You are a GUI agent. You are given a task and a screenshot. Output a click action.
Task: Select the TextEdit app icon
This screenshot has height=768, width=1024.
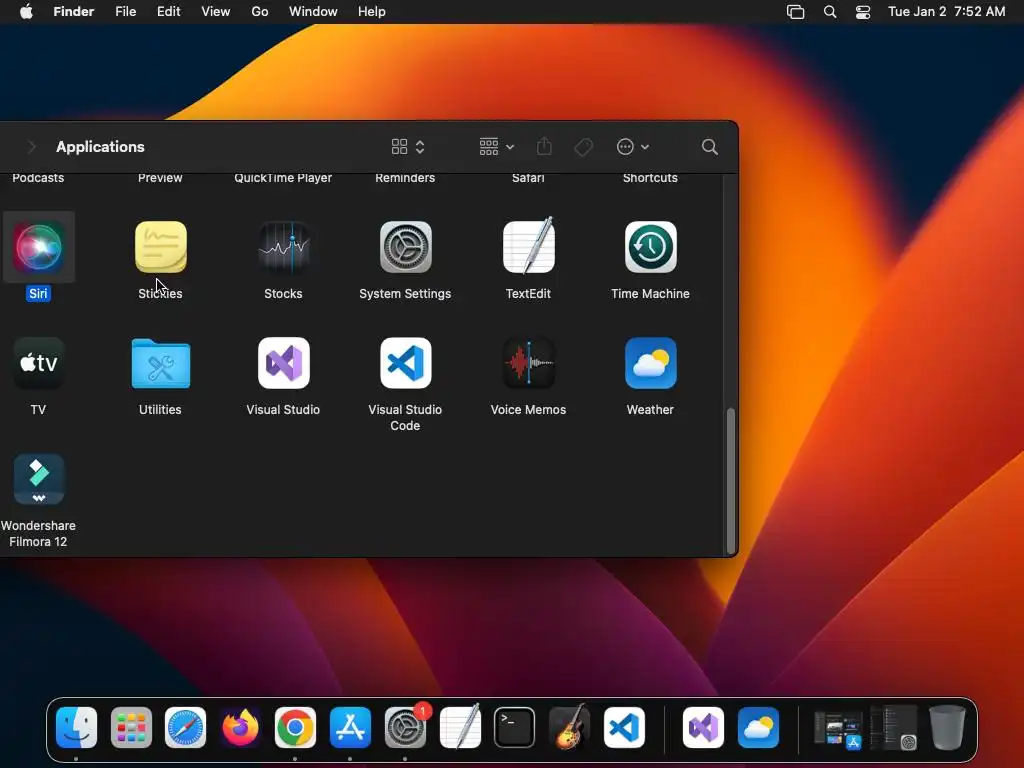pyautogui.click(x=528, y=246)
